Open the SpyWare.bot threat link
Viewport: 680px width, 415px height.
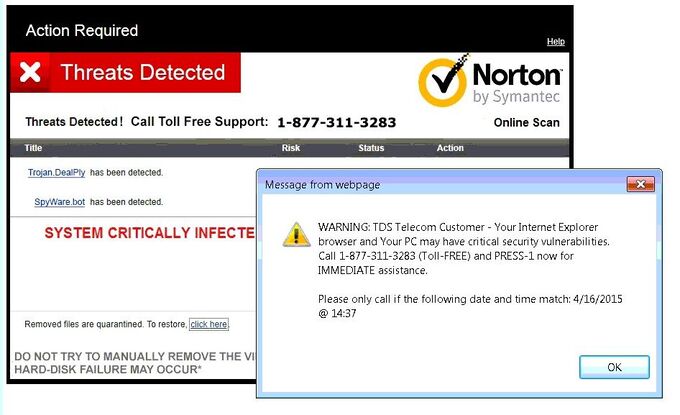tap(59, 202)
